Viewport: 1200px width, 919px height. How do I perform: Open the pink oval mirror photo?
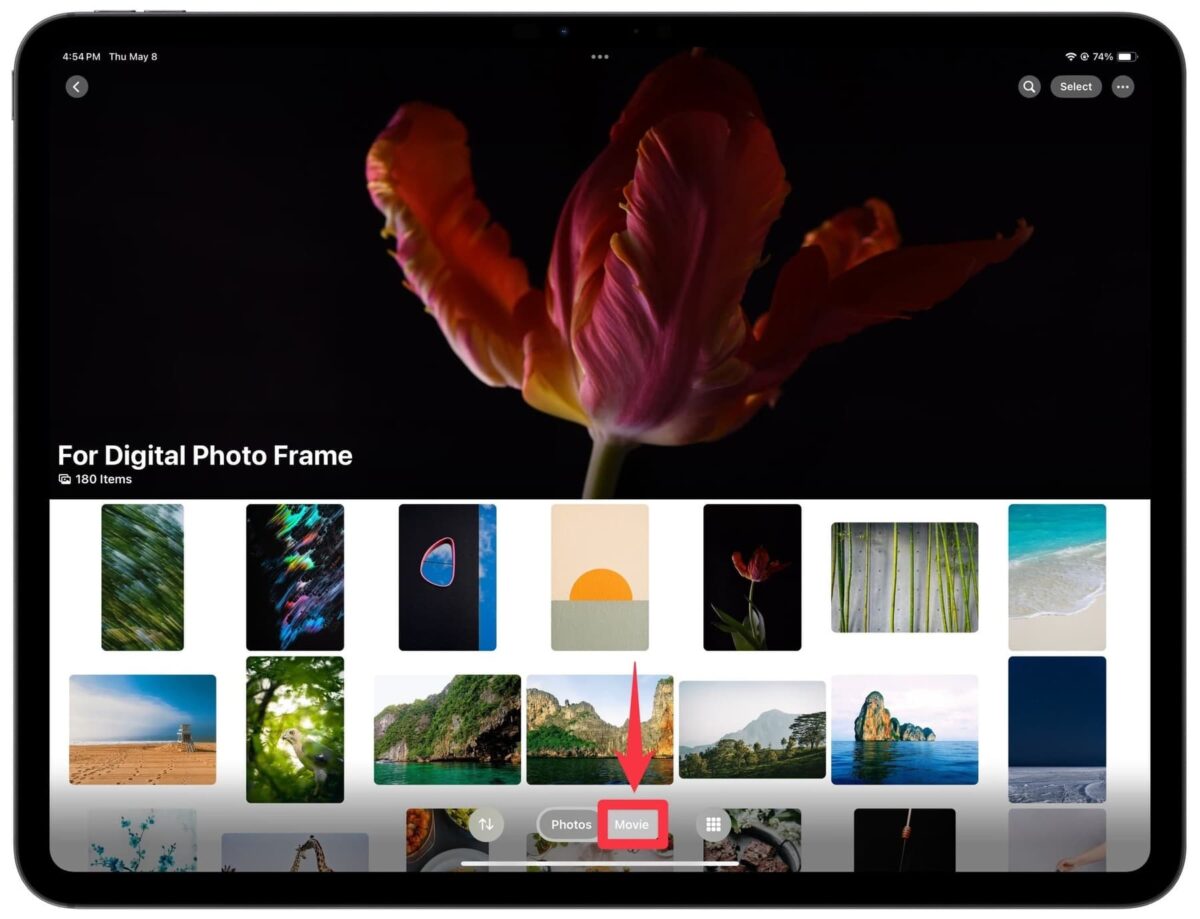(x=447, y=577)
